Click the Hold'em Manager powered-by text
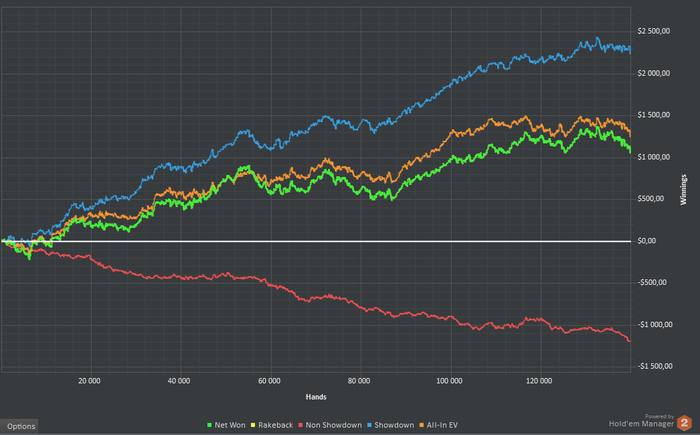This screenshot has width=700, height=435. tap(642, 423)
